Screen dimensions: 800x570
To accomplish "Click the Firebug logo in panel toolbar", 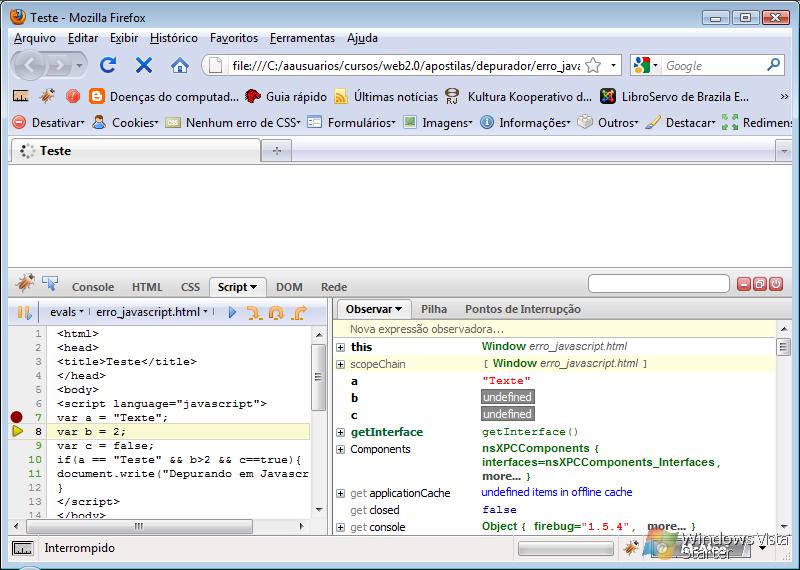I will [25, 282].
